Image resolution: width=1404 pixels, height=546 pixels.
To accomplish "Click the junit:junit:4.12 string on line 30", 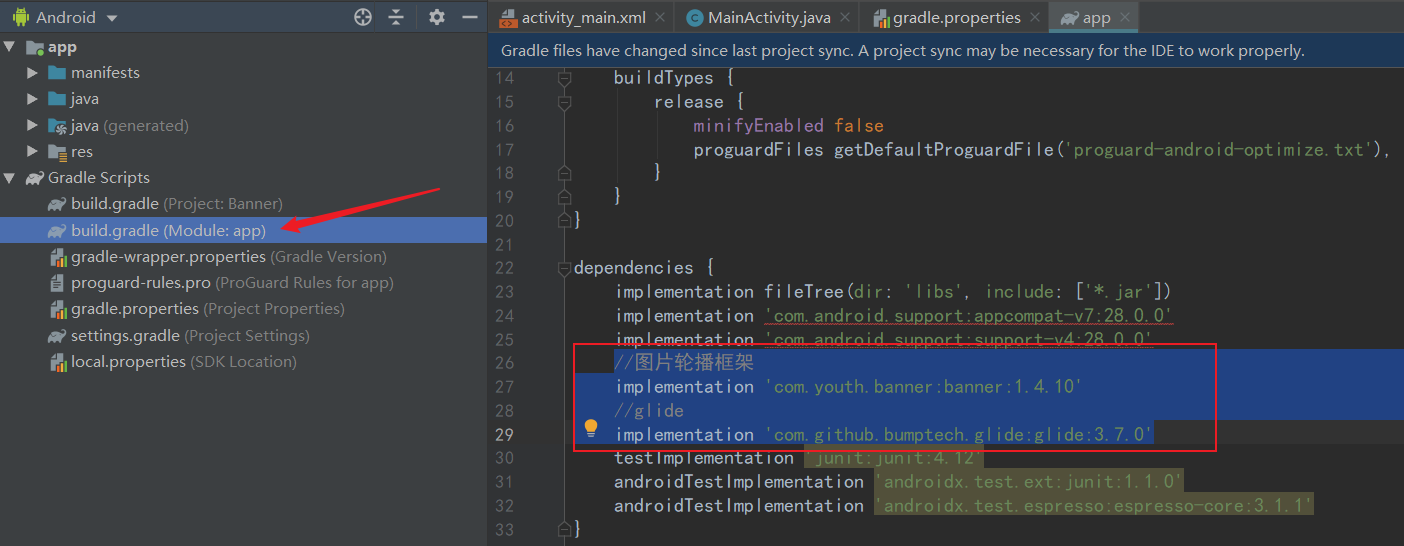I will pyautogui.click(x=895, y=458).
